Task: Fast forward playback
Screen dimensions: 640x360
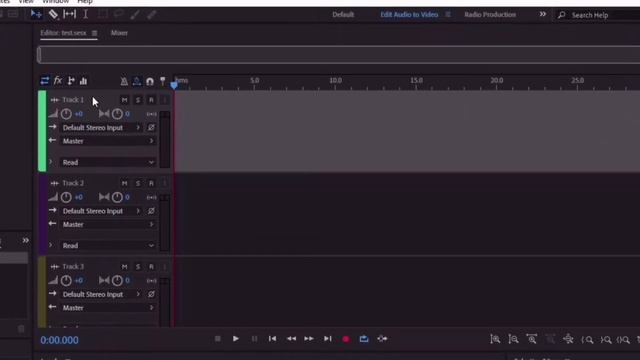Action: pos(309,339)
